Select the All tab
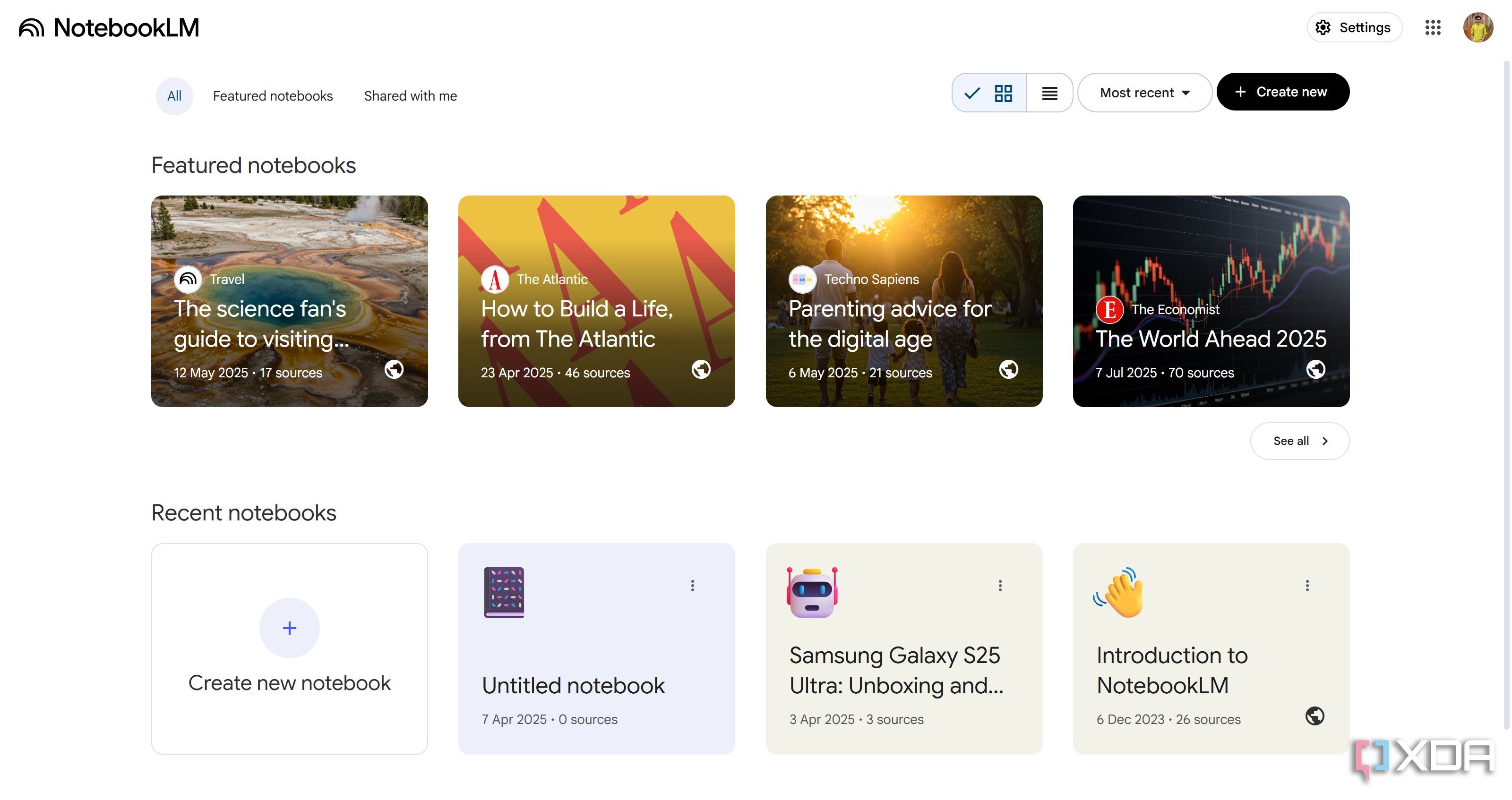The height and width of the screenshot is (800, 1512). [174, 96]
